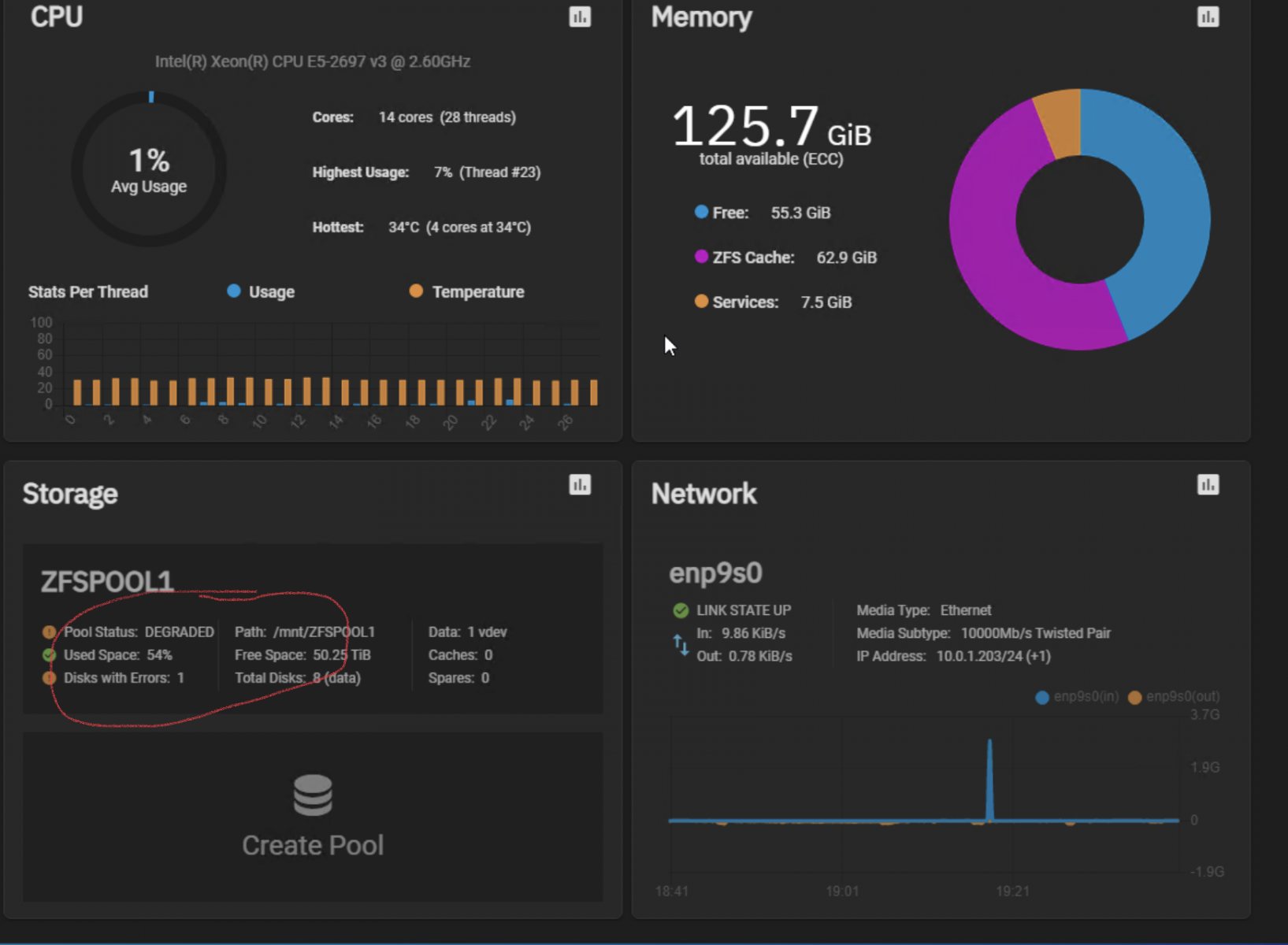Open Memory reports chart icon

1208,17
